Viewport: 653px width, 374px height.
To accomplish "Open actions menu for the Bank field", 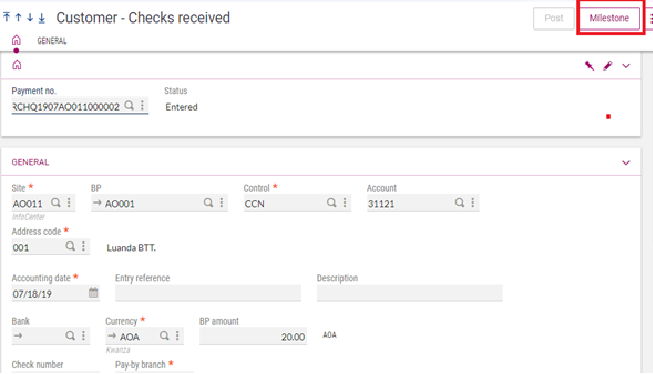I will tap(83, 336).
